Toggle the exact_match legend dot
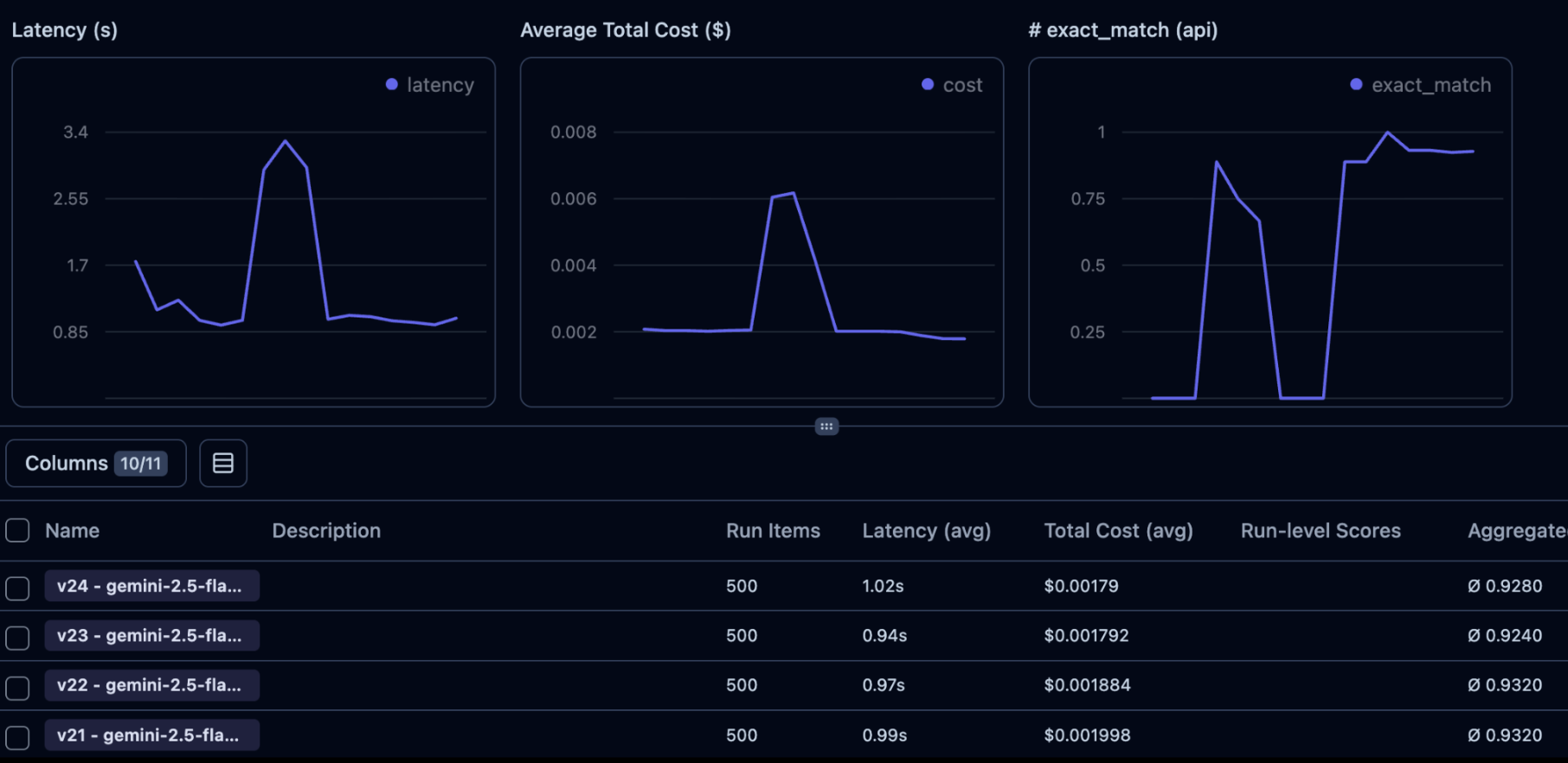Screen dimensions: 1568x763 click(1356, 84)
